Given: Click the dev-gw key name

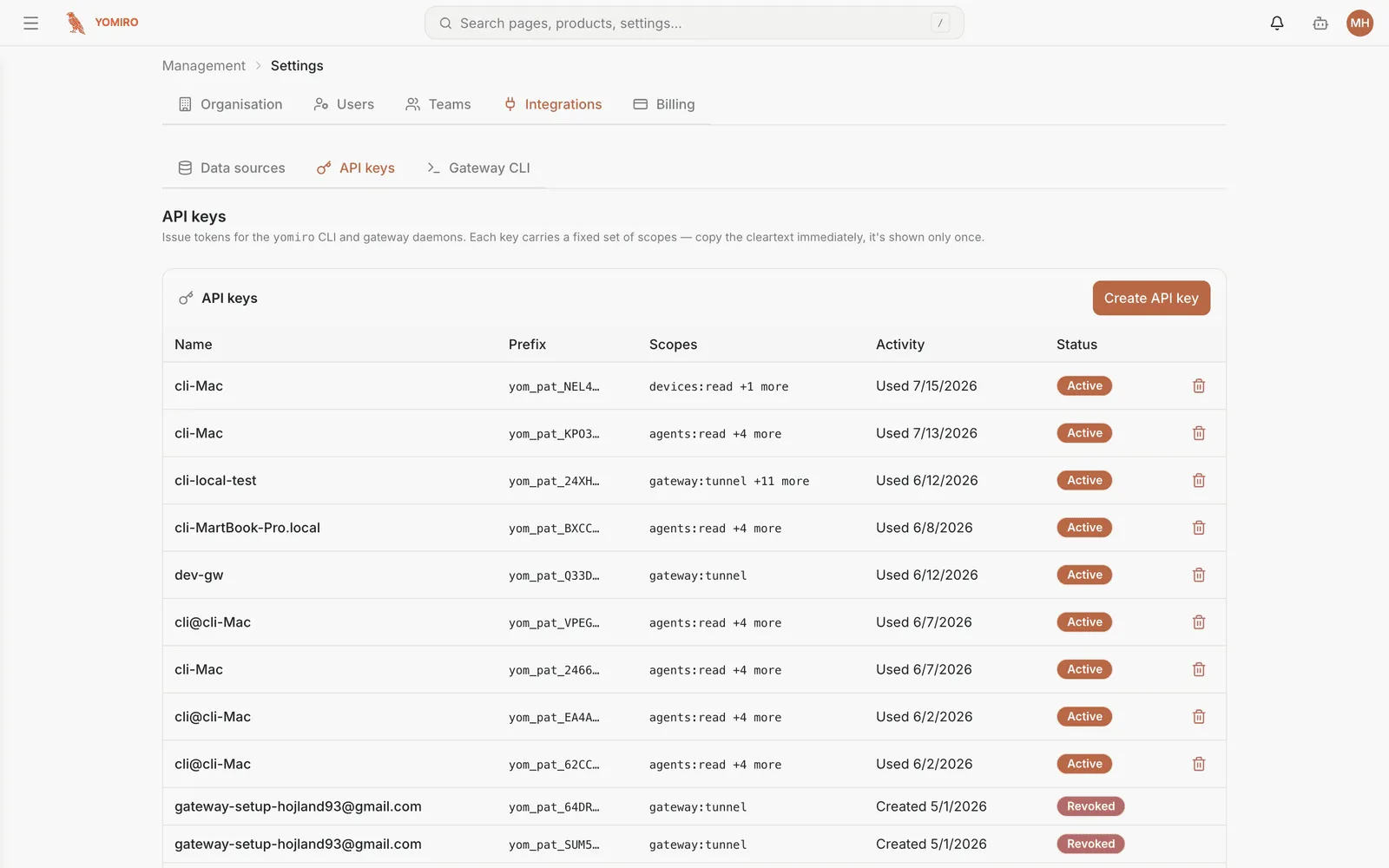Looking at the screenshot, I should (x=199, y=575).
